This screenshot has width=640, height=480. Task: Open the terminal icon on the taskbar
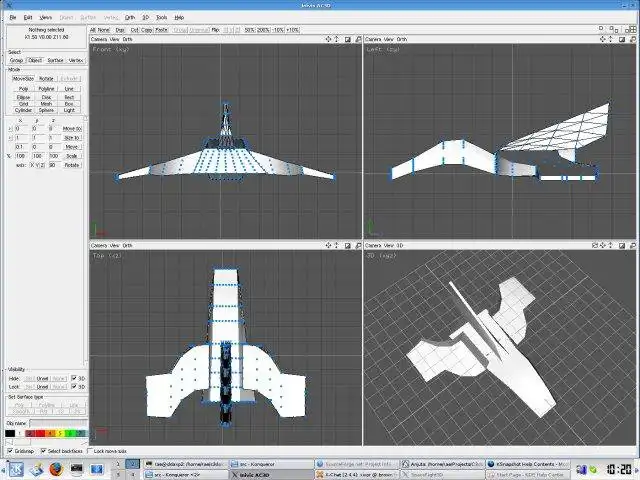pyautogui.click(x=76, y=468)
